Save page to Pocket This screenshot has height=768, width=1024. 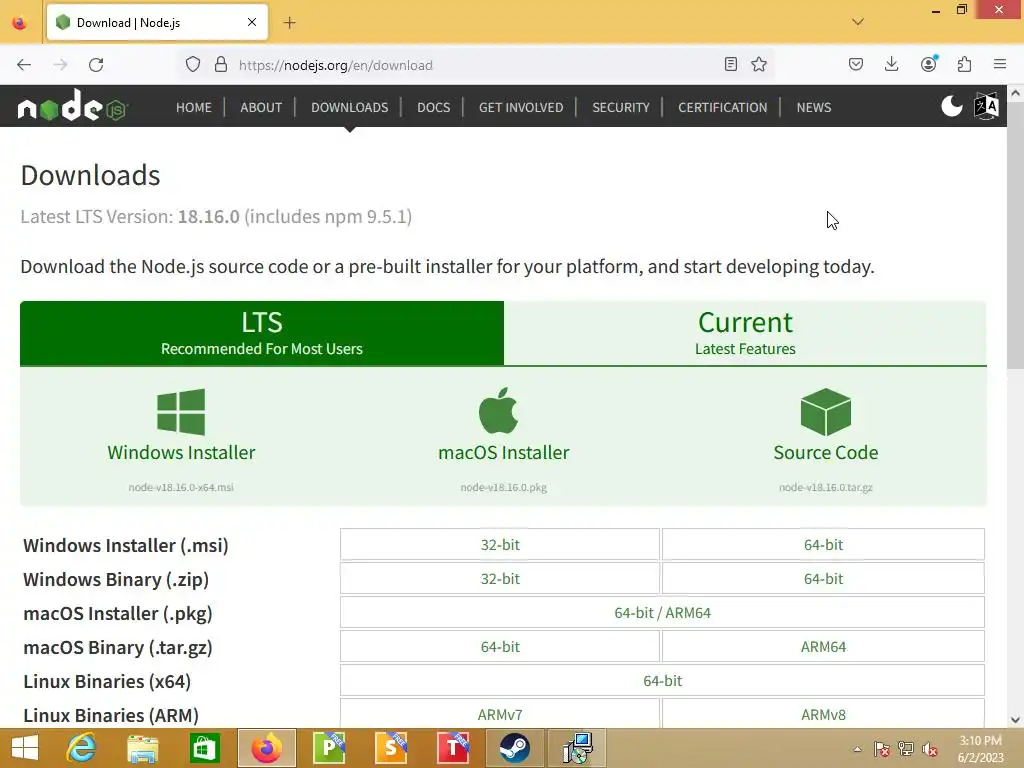pos(856,64)
